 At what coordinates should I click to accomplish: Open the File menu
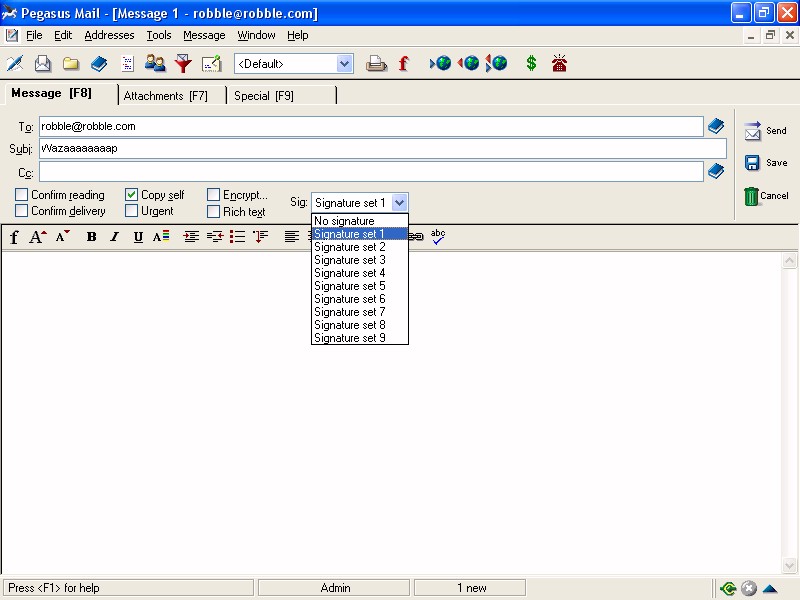pos(34,35)
